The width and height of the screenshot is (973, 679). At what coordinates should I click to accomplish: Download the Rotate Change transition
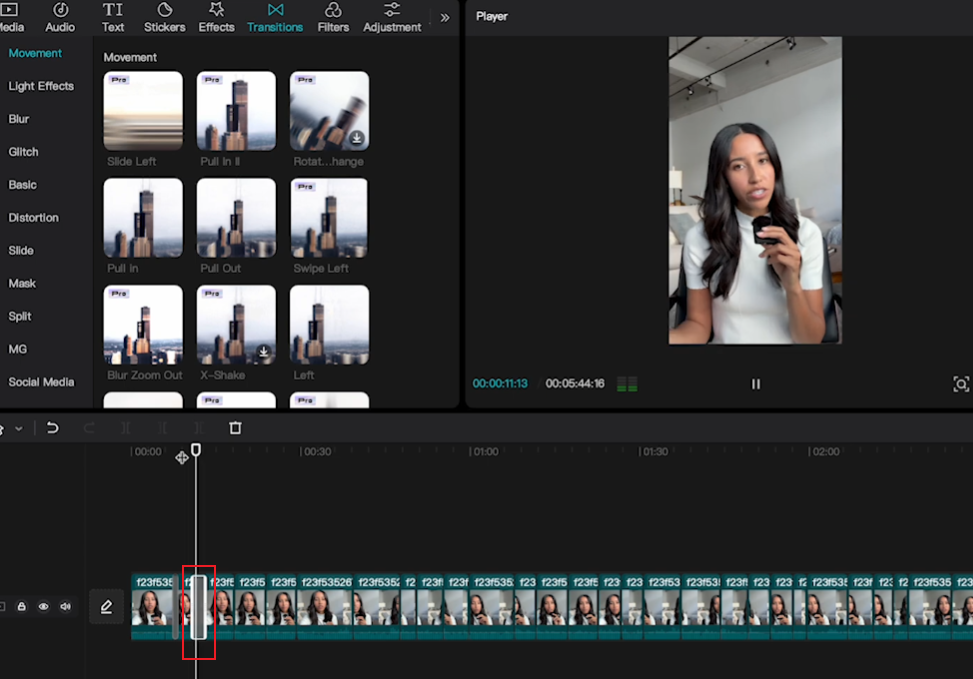(x=357, y=138)
